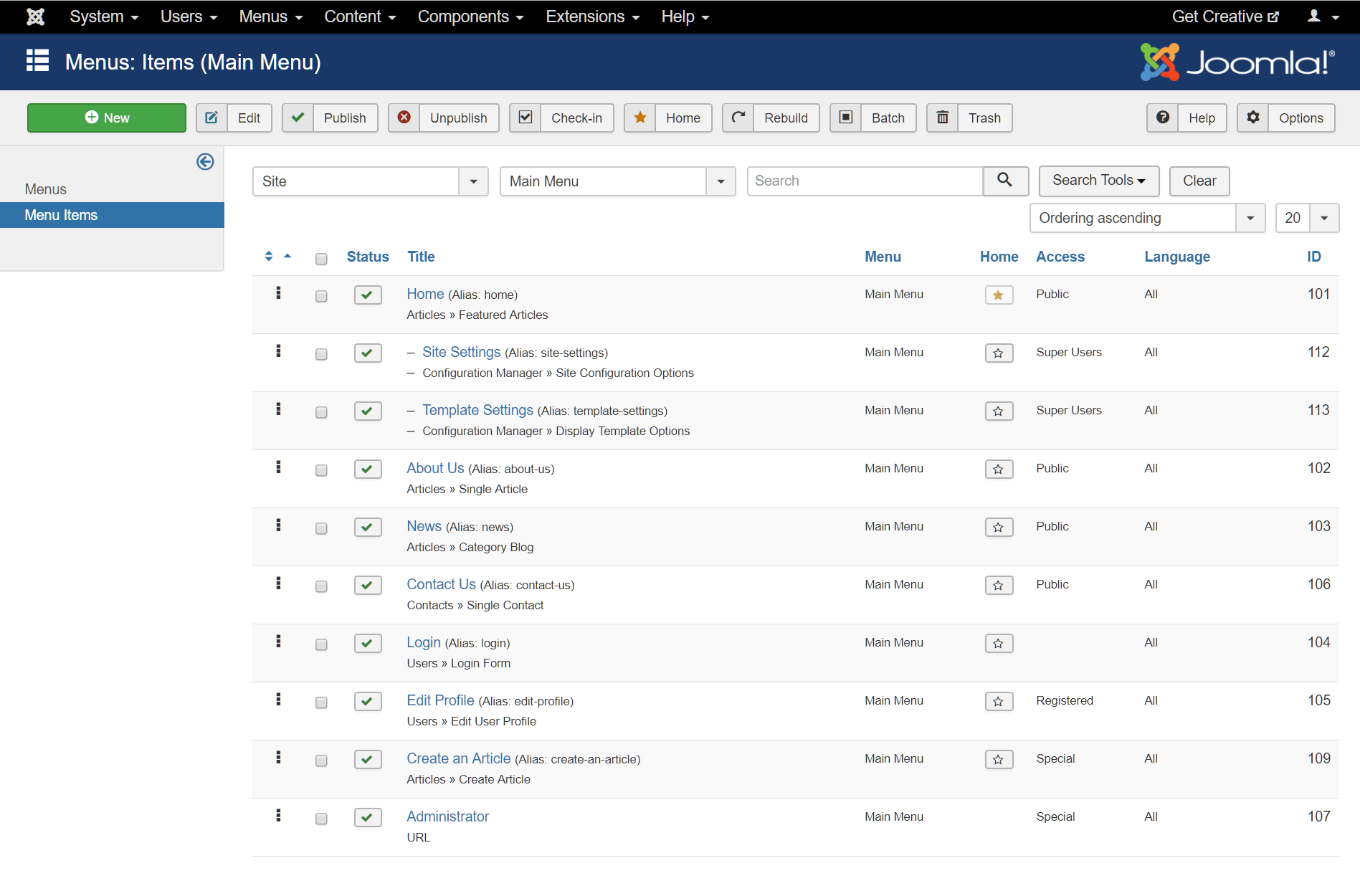
Task: Expand the Search Tools dropdown
Action: click(1099, 181)
